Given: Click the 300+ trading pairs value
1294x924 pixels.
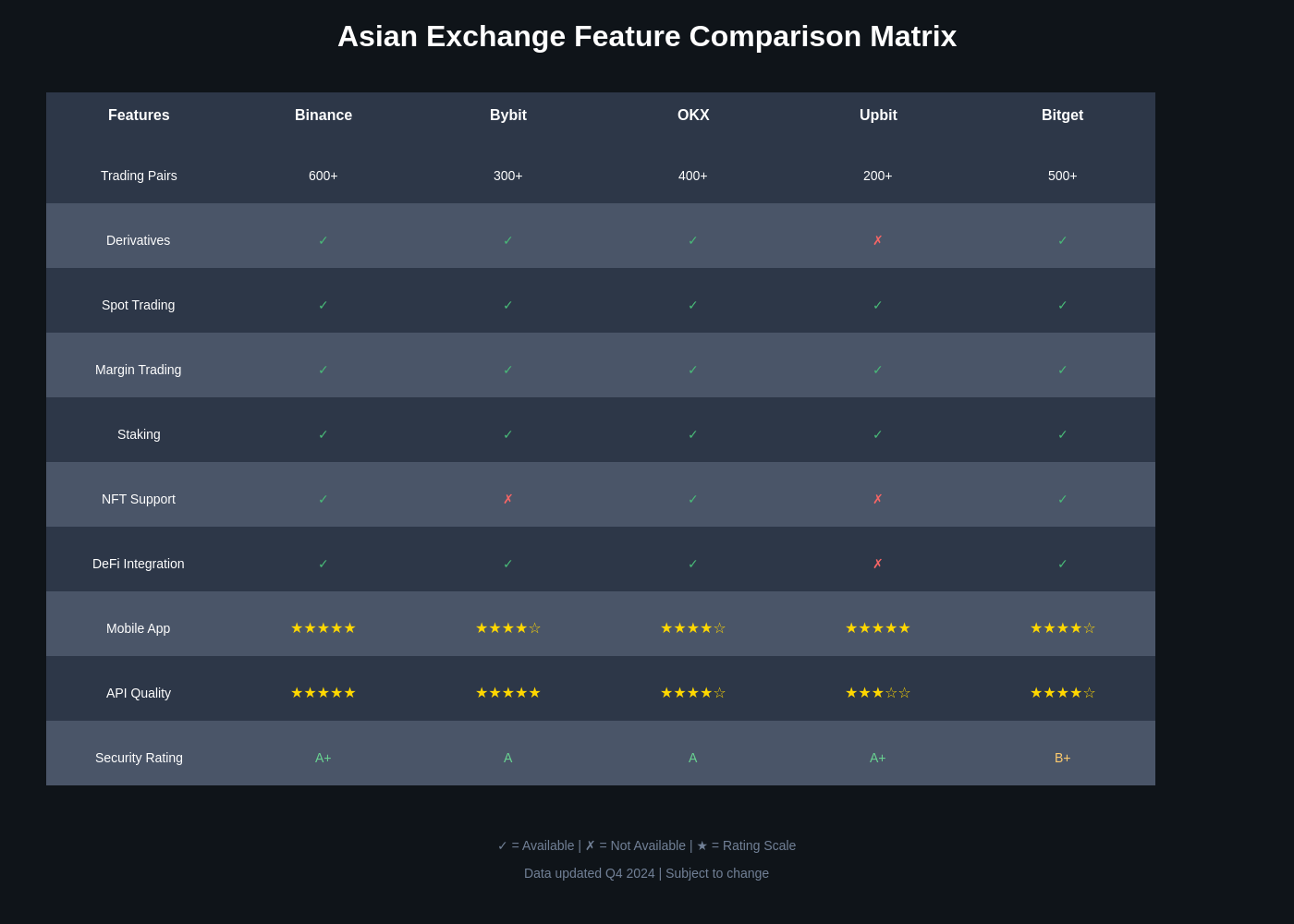Looking at the screenshot, I should [x=508, y=176].
